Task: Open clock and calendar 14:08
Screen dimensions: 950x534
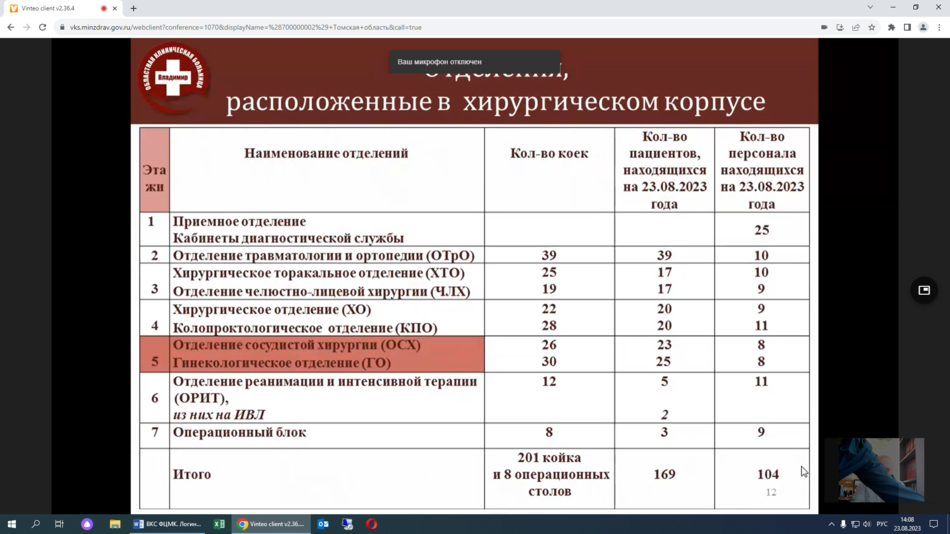Action: [907, 524]
